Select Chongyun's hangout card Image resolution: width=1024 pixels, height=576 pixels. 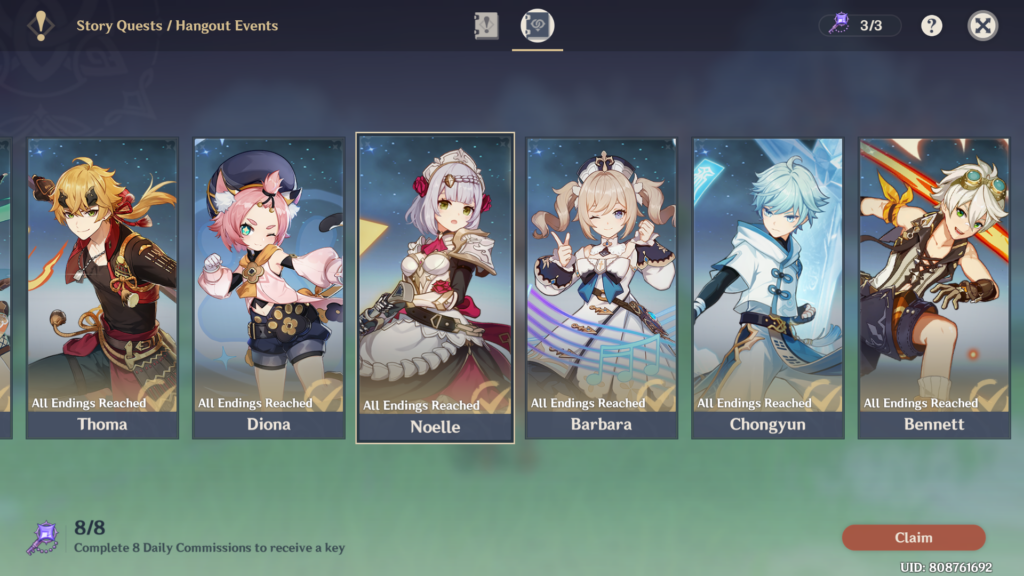tap(768, 288)
